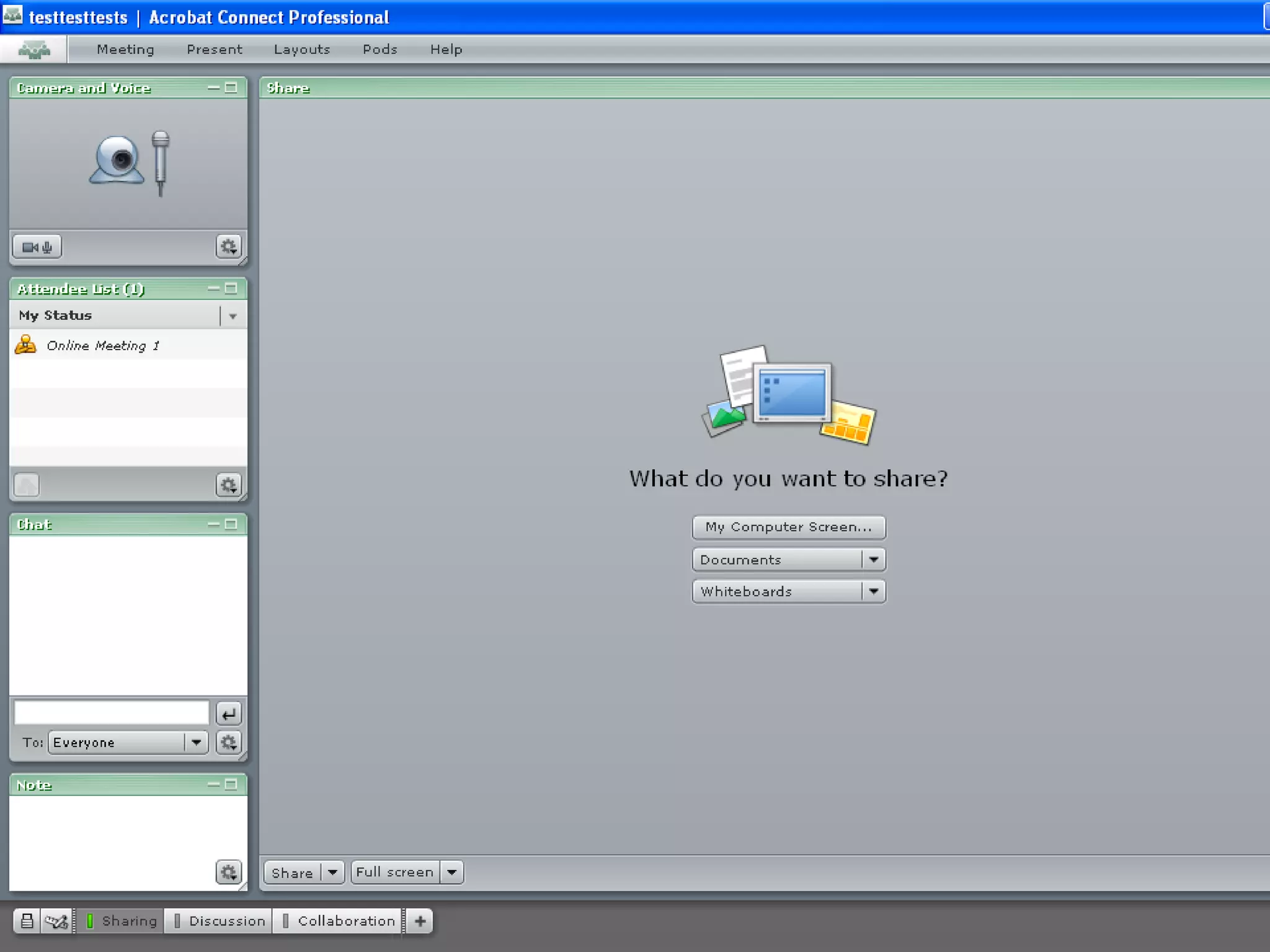Click the send chat message arrow button
The height and width of the screenshot is (952, 1270).
point(228,713)
